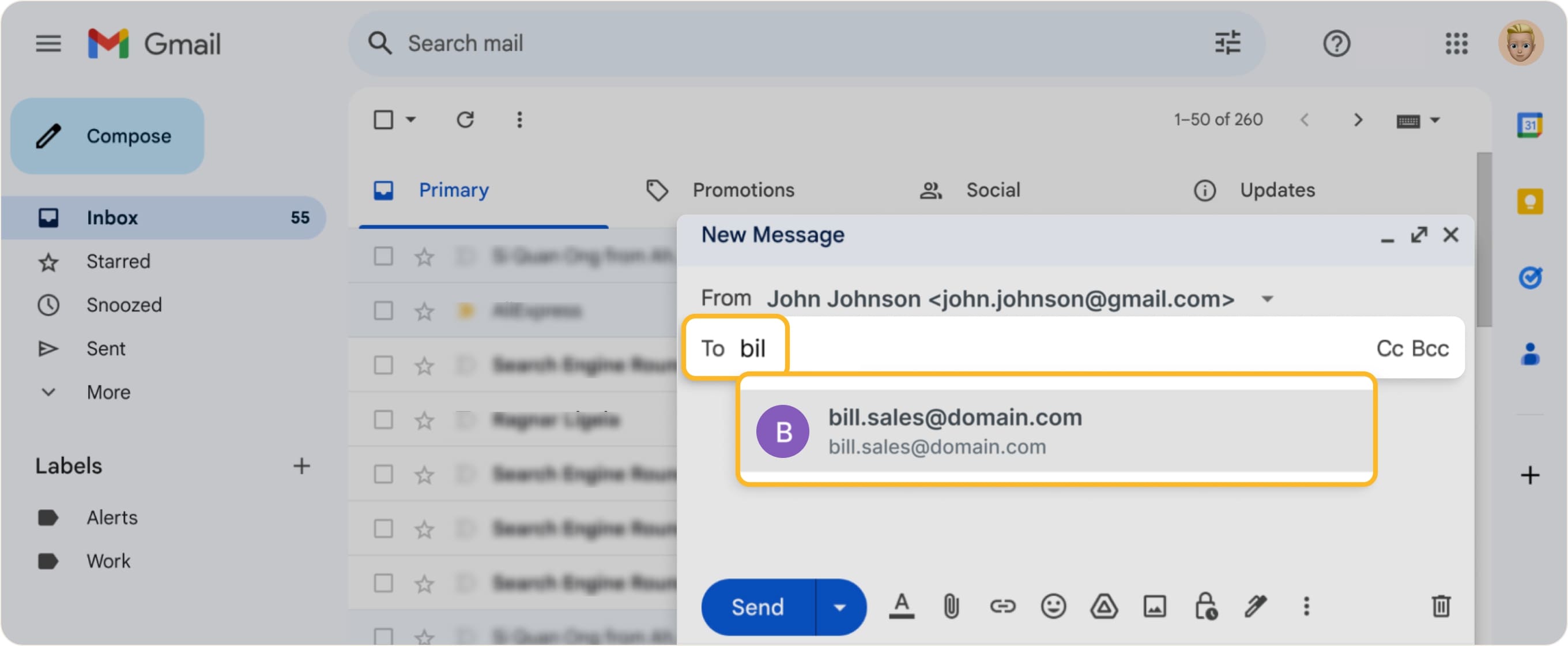Open the Social tab
The height and width of the screenshot is (646, 1568).
[993, 190]
